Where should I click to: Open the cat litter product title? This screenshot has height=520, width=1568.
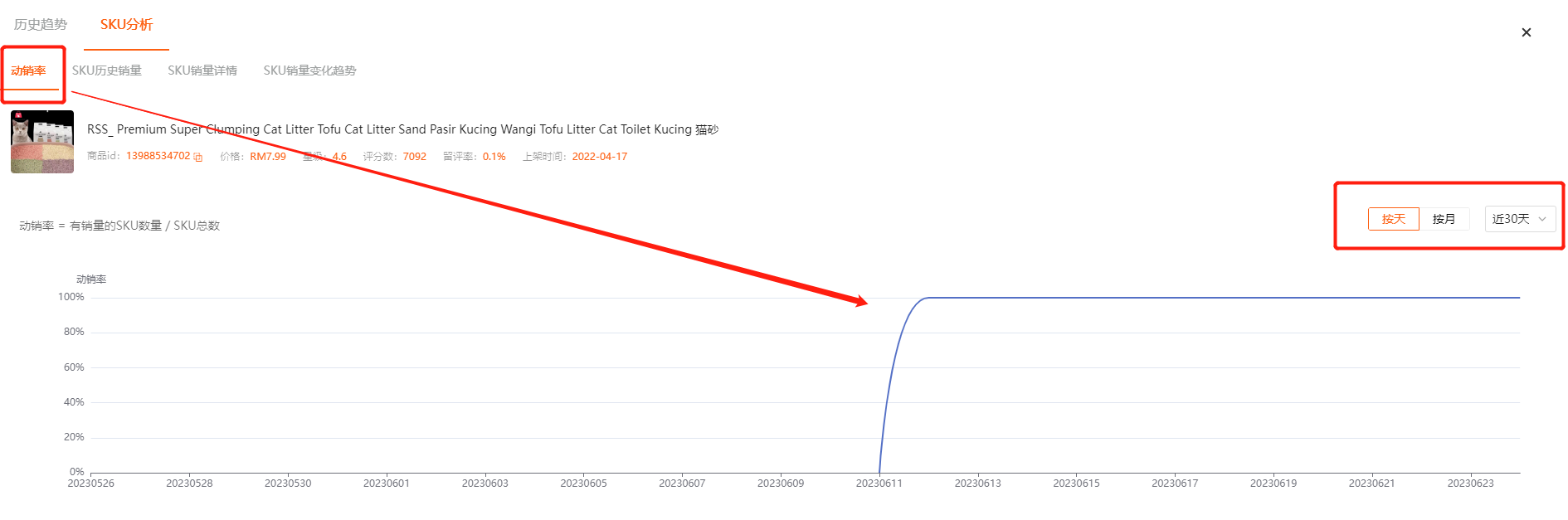tap(403, 129)
